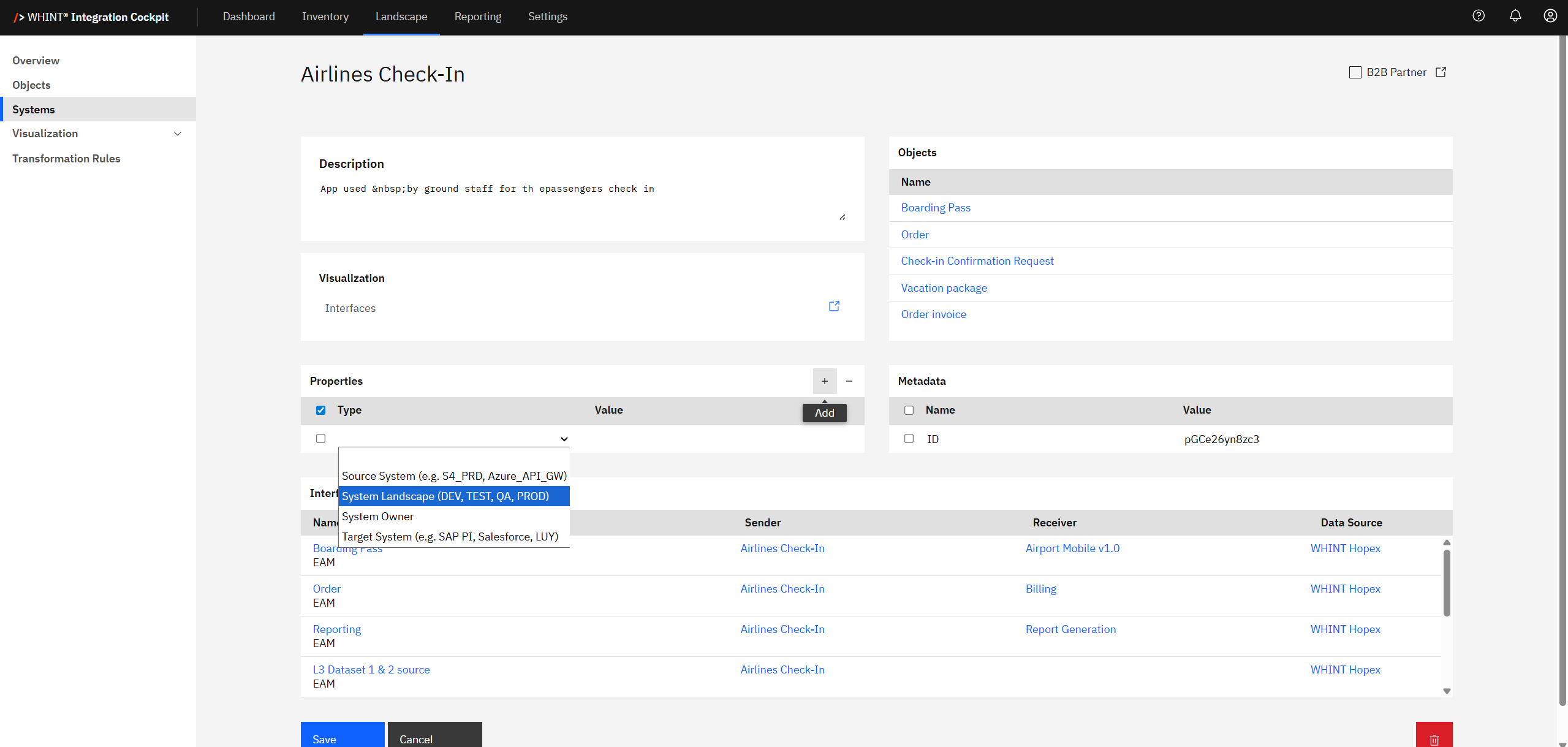Viewport: 1568px width, 747px height.
Task: Open the Reporting interface link
Action: [336, 629]
